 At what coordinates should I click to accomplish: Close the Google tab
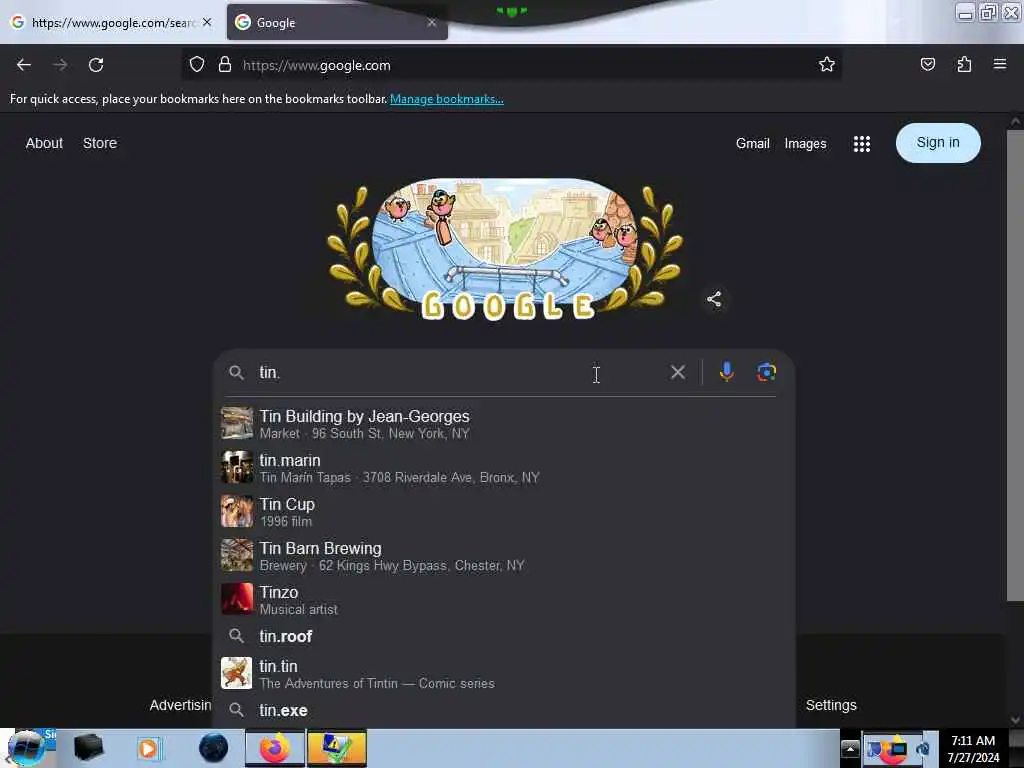(432, 23)
